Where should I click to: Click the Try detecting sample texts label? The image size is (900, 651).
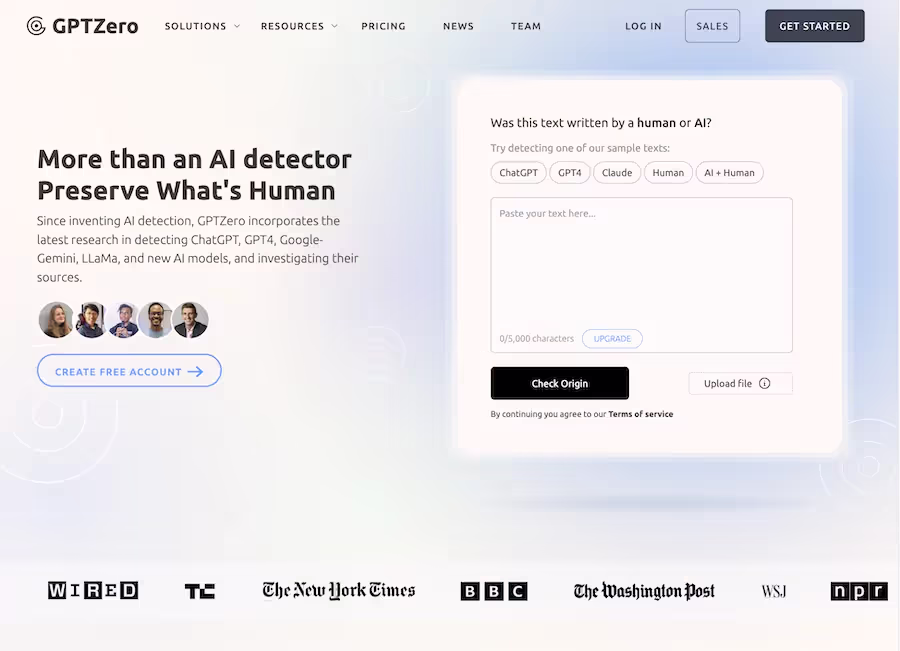[580, 148]
